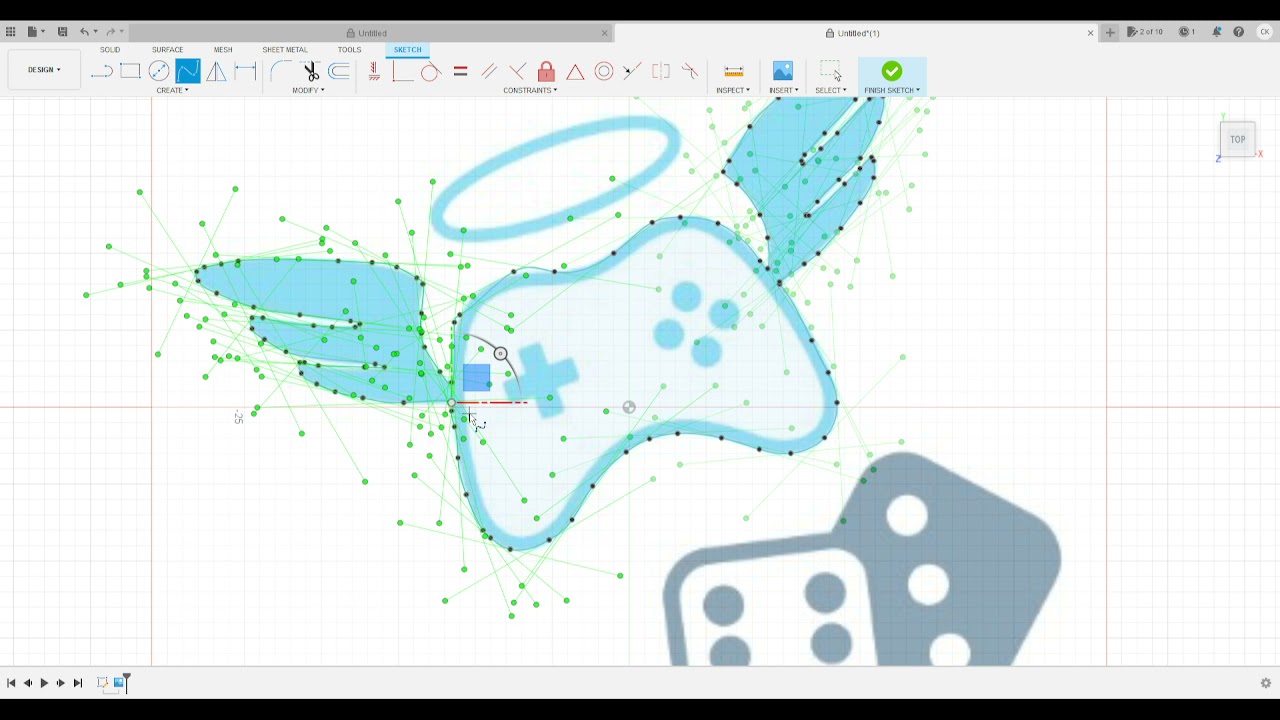Open notifications bell
1280x720 pixels.
[1217, 32]
